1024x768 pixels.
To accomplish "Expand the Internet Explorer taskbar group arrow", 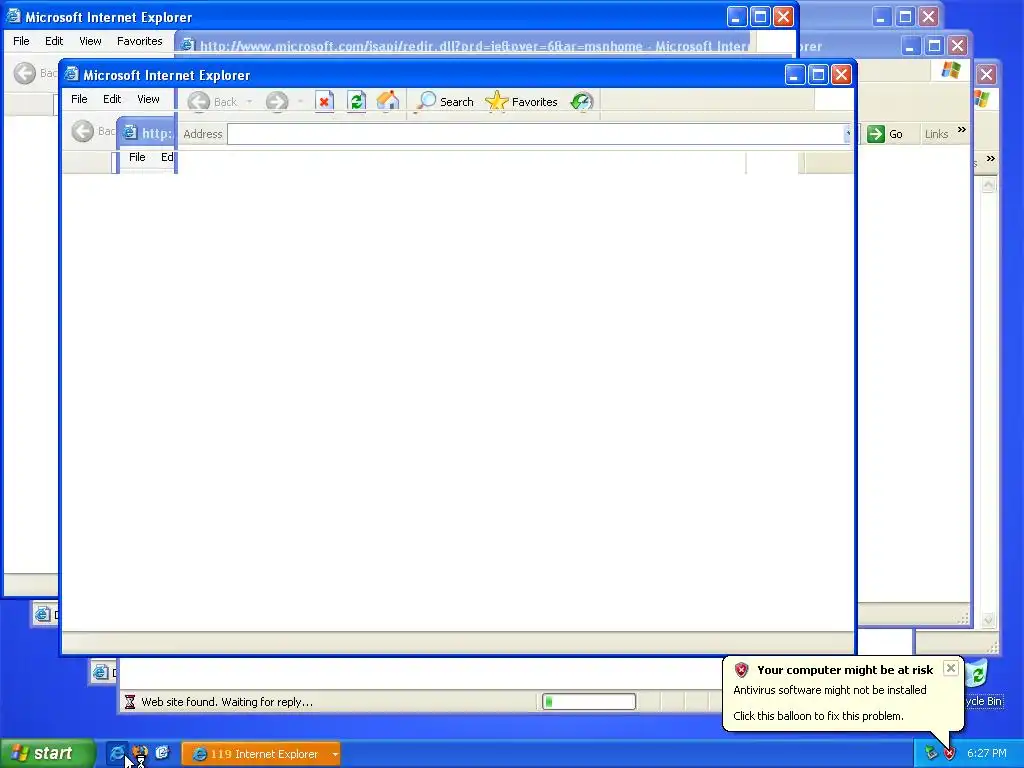I will pyautogui.click(x=335, y=754).
